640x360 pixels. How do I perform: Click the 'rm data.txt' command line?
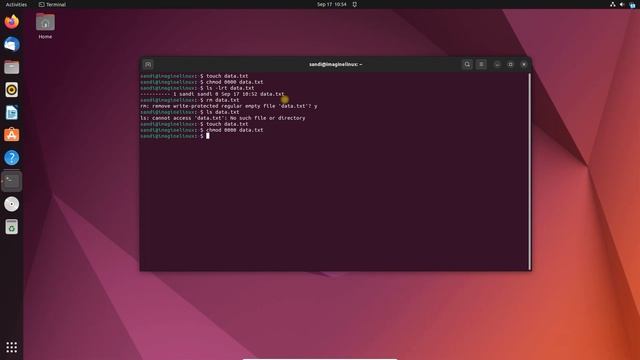[x=190, y=100]
